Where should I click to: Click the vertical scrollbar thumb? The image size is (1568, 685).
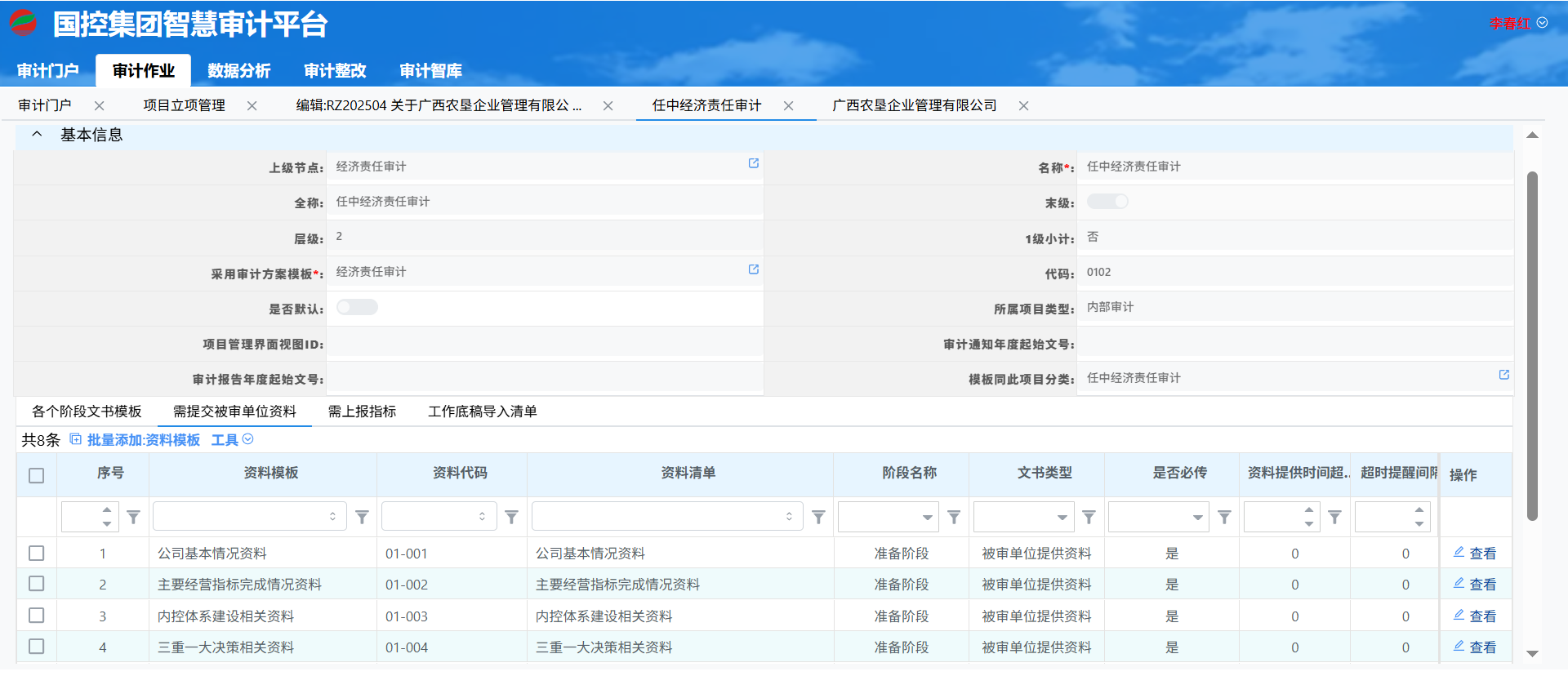pos(1532,343)
